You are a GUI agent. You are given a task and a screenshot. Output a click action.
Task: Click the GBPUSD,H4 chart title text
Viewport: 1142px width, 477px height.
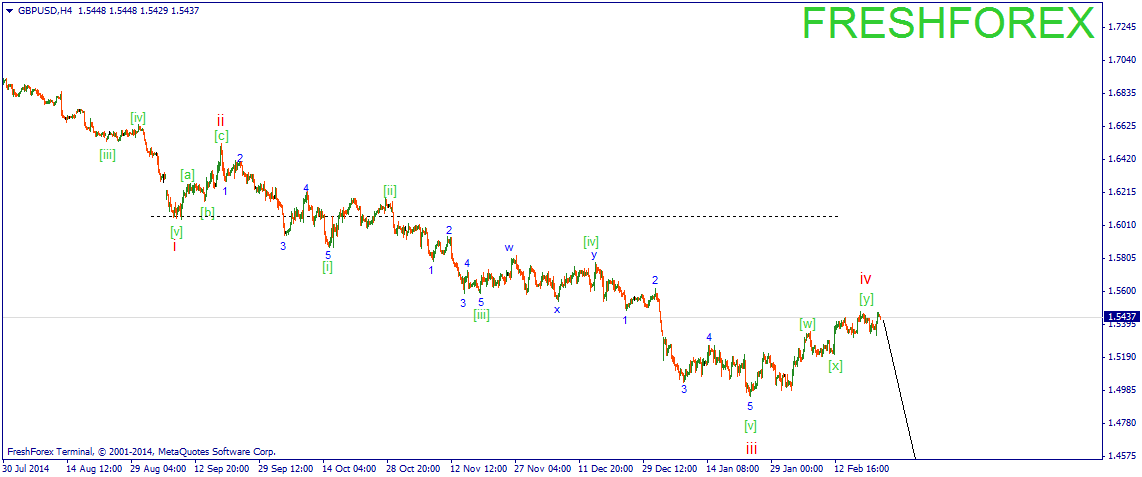pos(45,10)
